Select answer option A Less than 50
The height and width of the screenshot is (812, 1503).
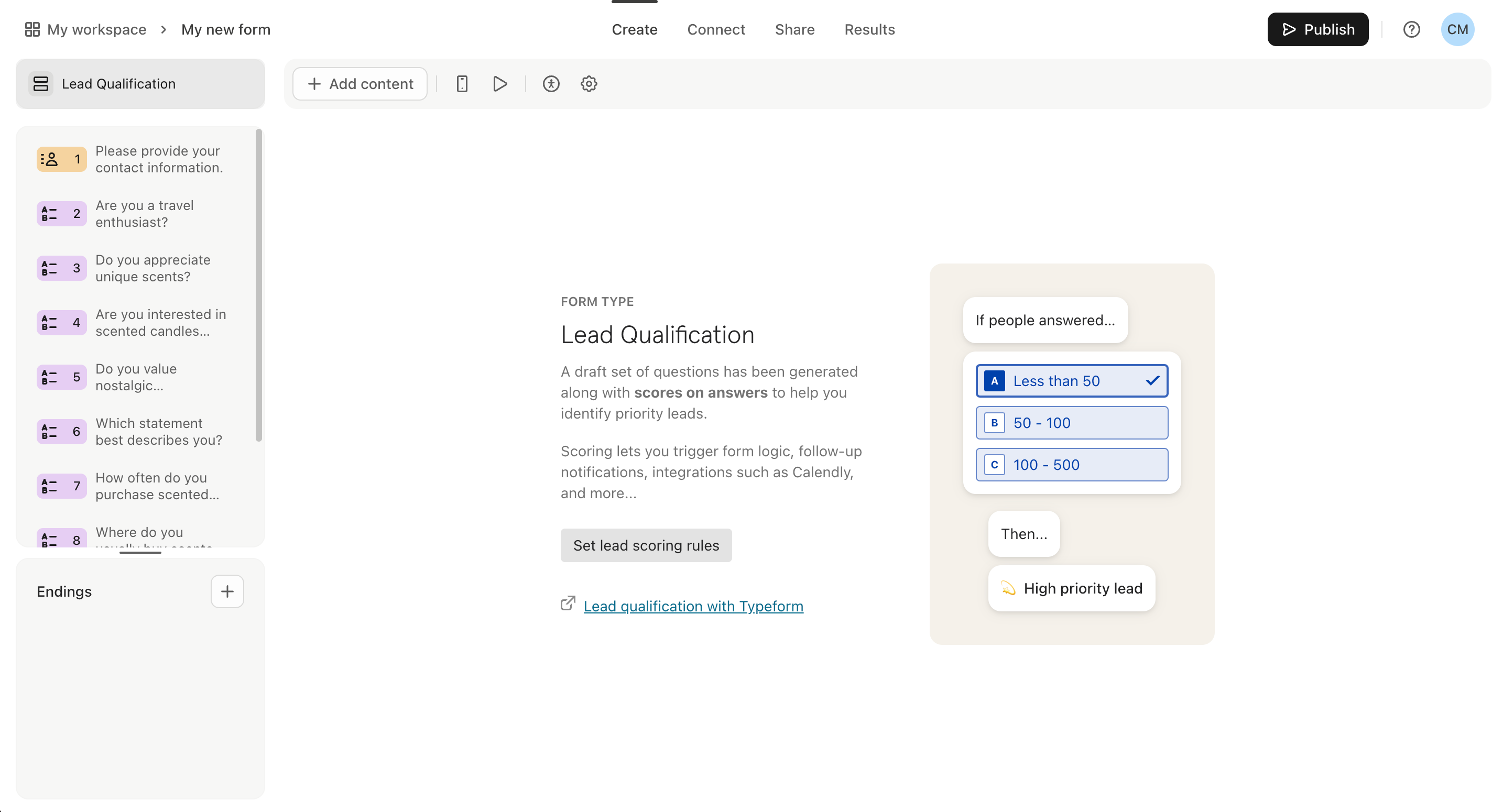pyautogui.click(x=1072, y=381)
